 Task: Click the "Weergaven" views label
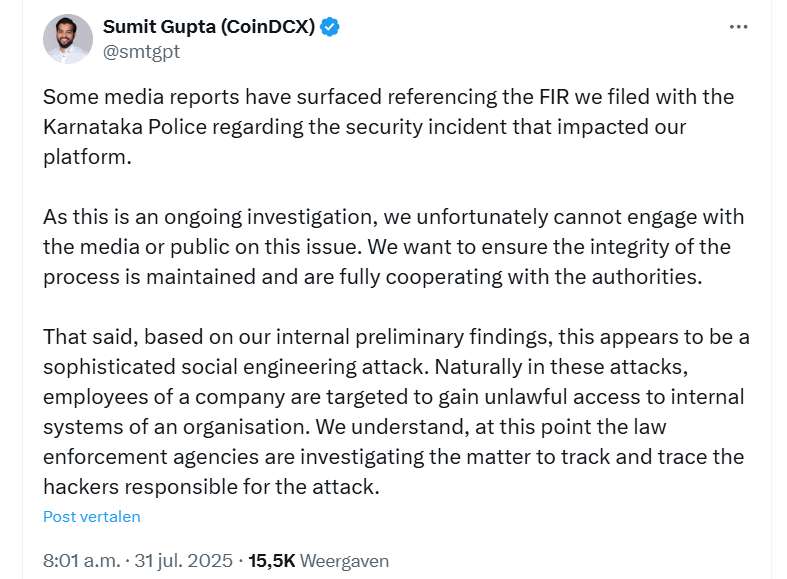tap(344, 560)
